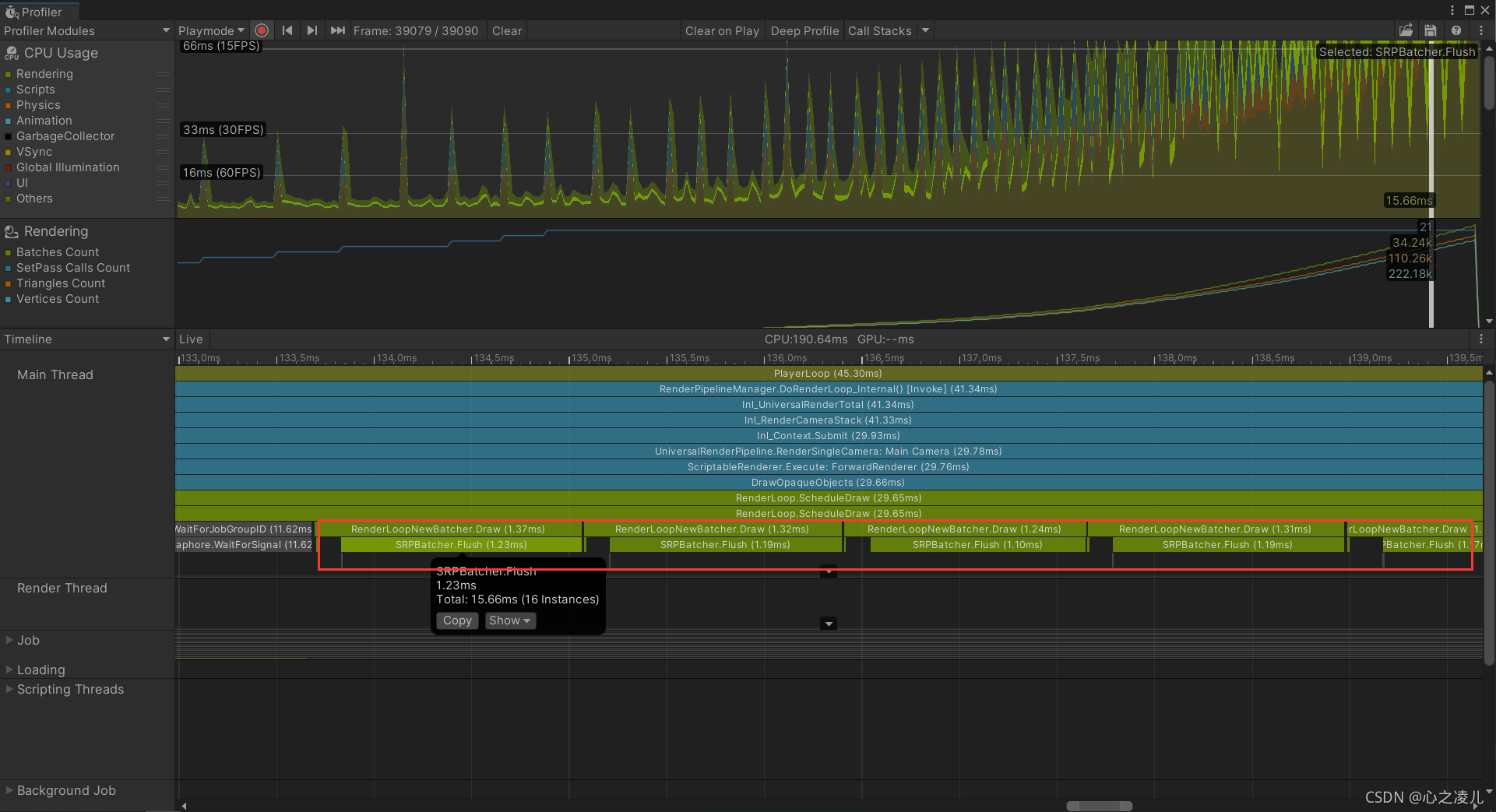This screenshot has width=1496, height=812.
Task: Click the record profiling button
Action: (262, 30)
